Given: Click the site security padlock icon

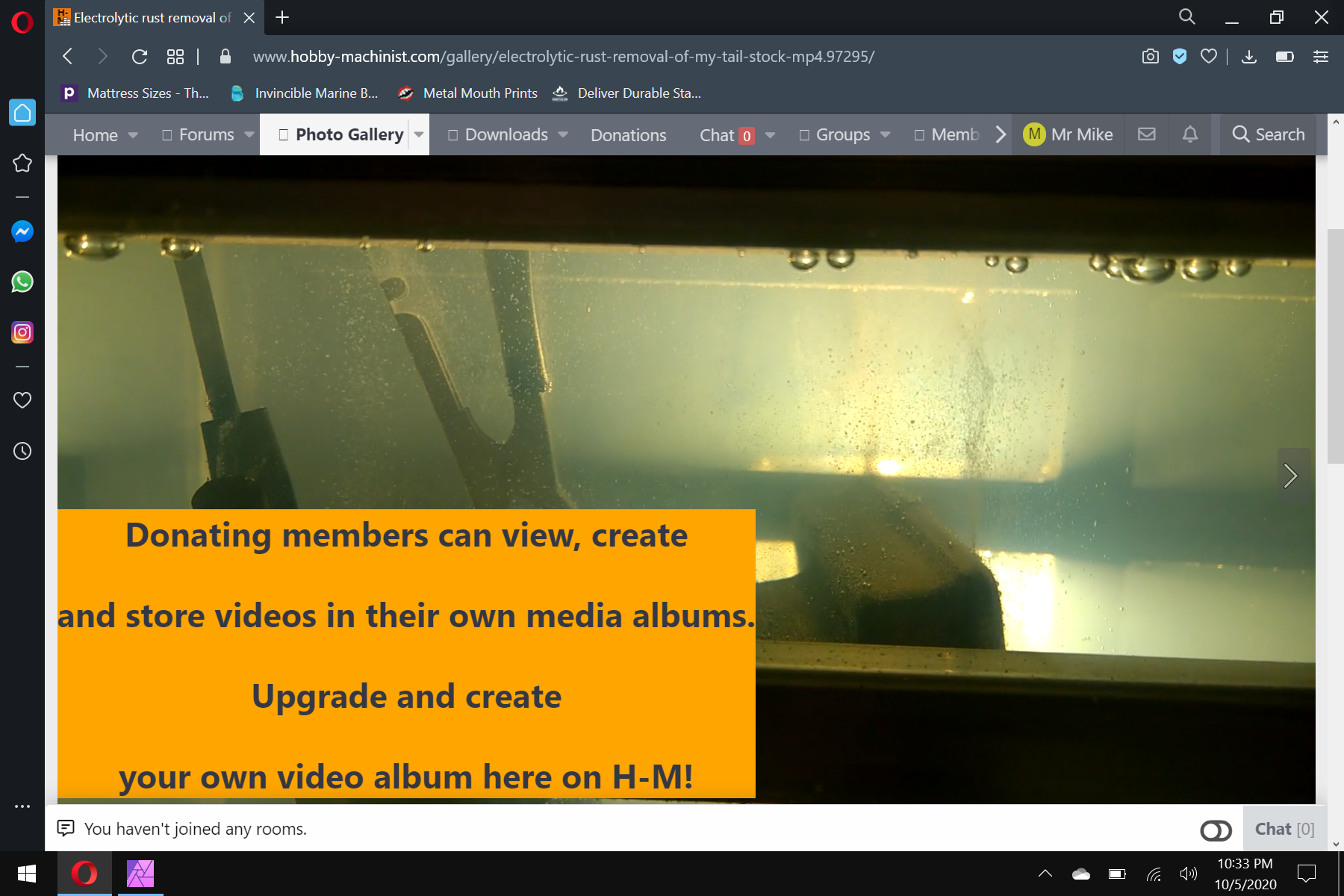Looking at the screenshot, I should click(x=225, y=56).
